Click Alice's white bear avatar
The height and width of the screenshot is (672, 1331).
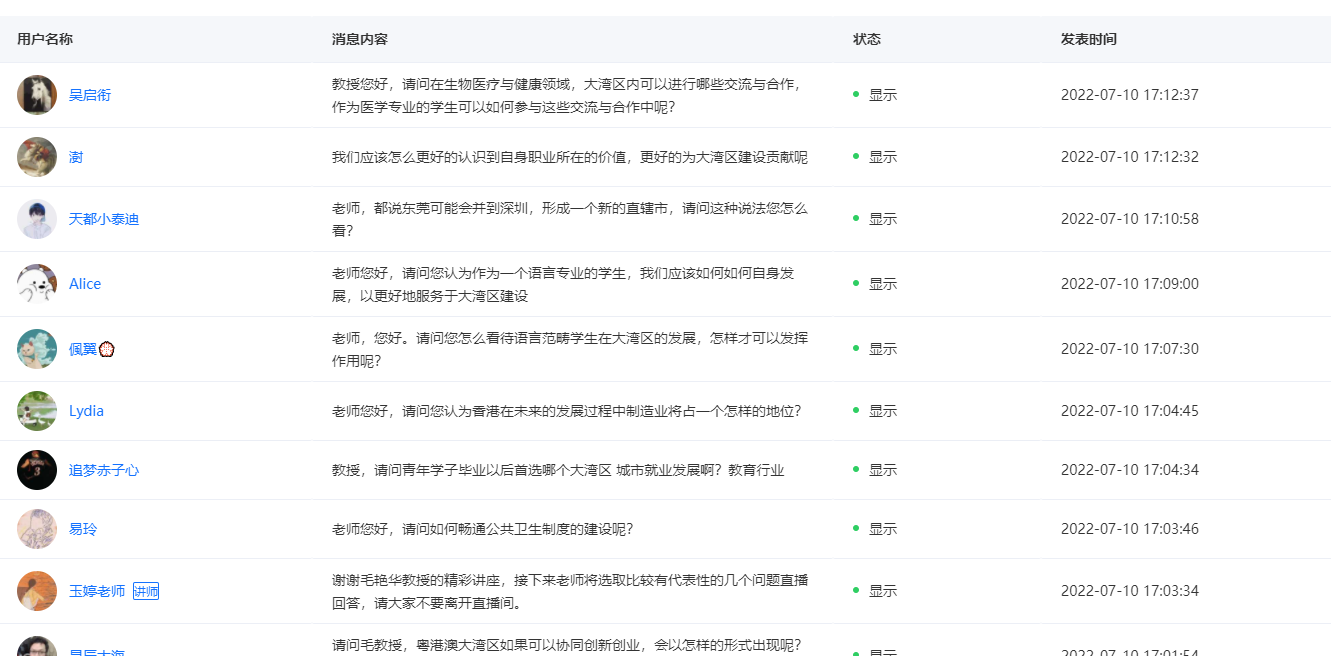click(x=37, y=284)
